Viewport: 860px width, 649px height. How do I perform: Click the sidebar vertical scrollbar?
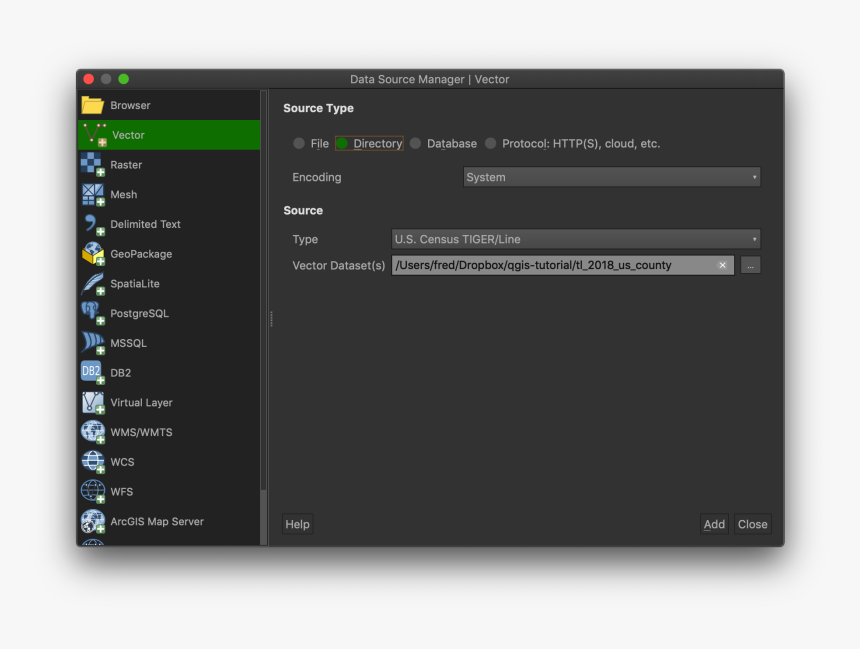[263, 317]
